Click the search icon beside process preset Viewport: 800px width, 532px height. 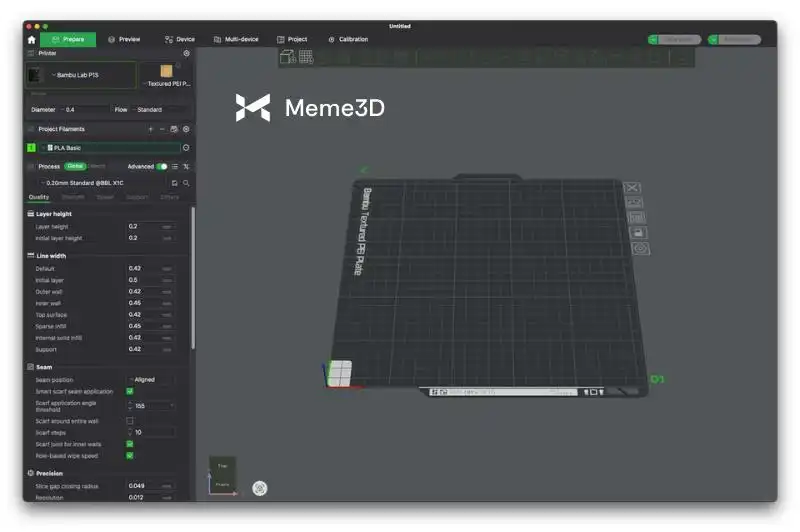click(x=186, y=183)
